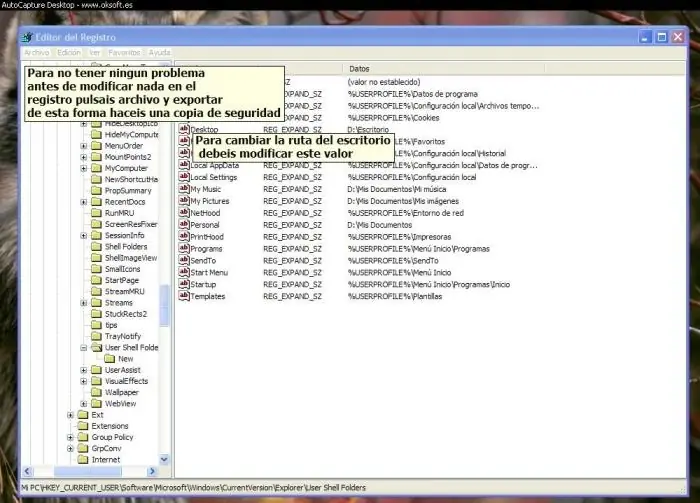Click the Group Policy folder icon
The width and height of the screenshot is (700, 503).
83,437
